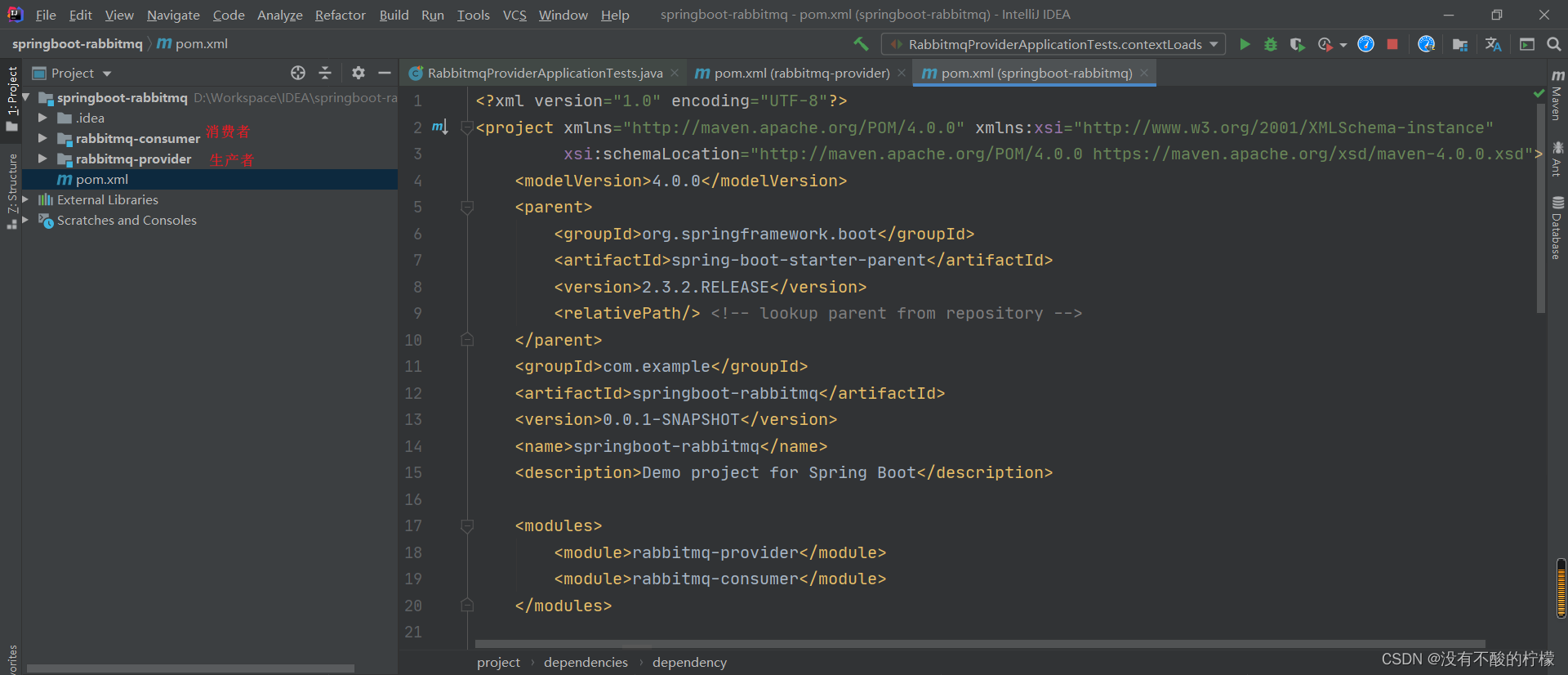Select the rabbitmq-consumer module folder
The image size is (1568, 675).
coord(137,138)
